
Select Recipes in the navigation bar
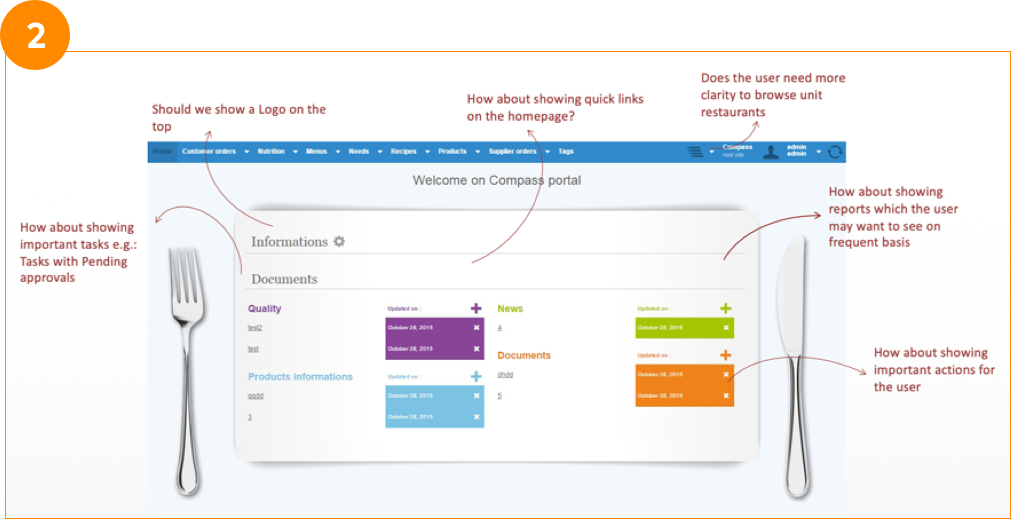point(403,152)
